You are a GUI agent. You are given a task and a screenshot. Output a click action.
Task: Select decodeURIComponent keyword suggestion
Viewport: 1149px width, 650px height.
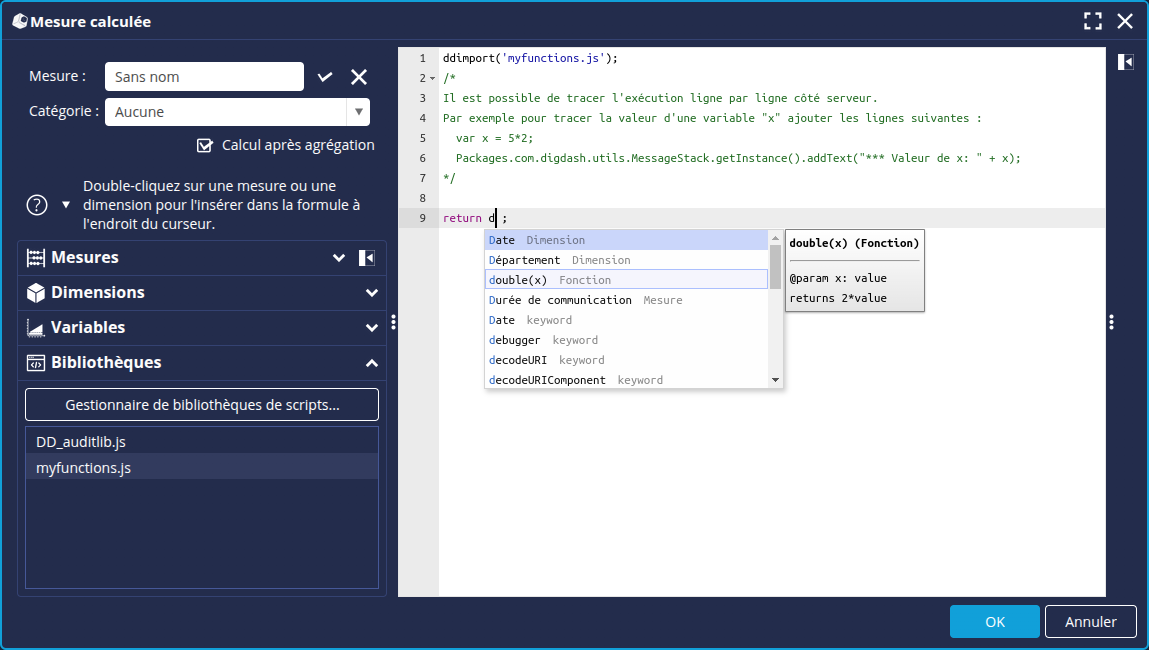tap(627, 380)
